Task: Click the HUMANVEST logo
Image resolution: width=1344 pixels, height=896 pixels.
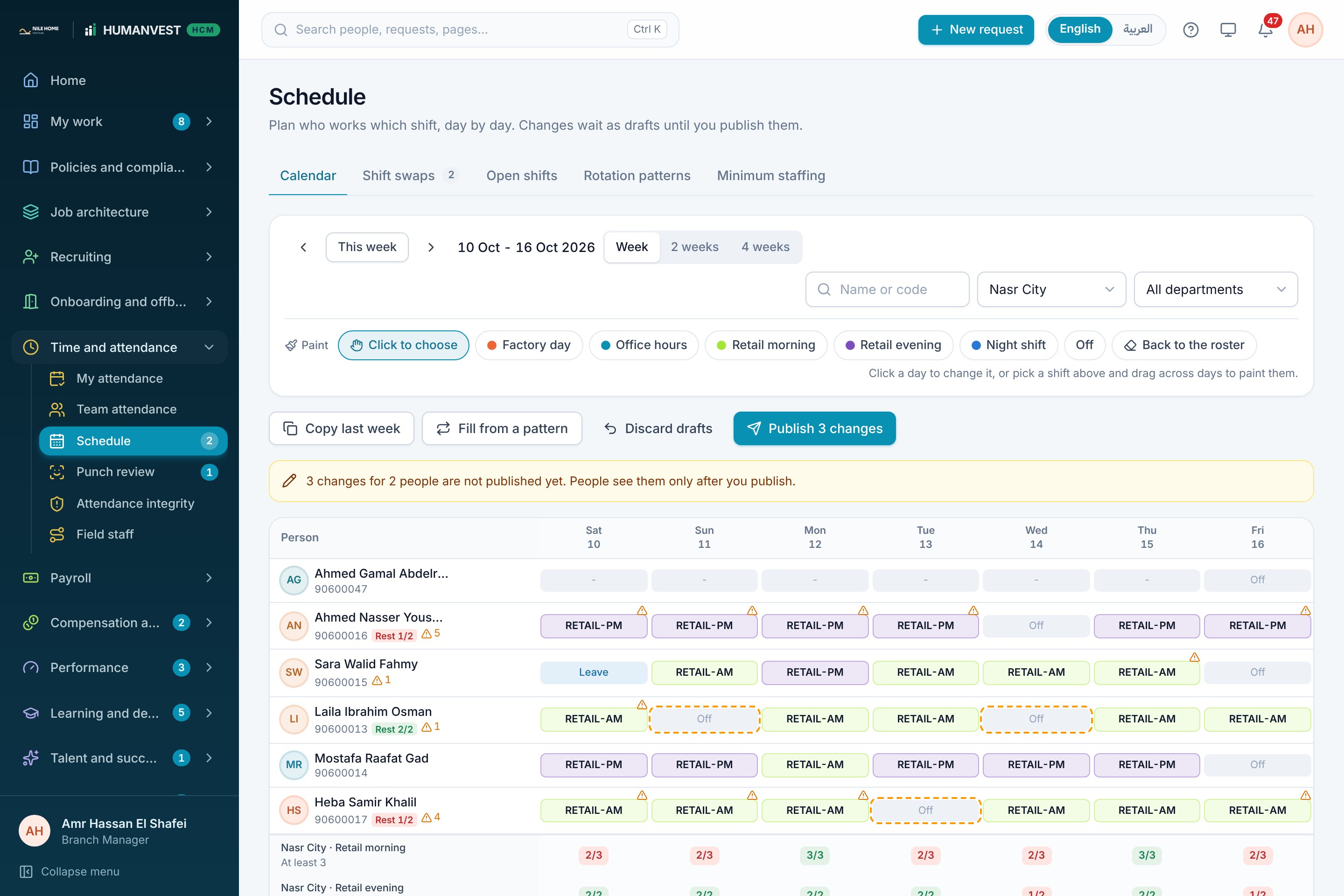Action: pyautogui.click(x=133, y=30)
